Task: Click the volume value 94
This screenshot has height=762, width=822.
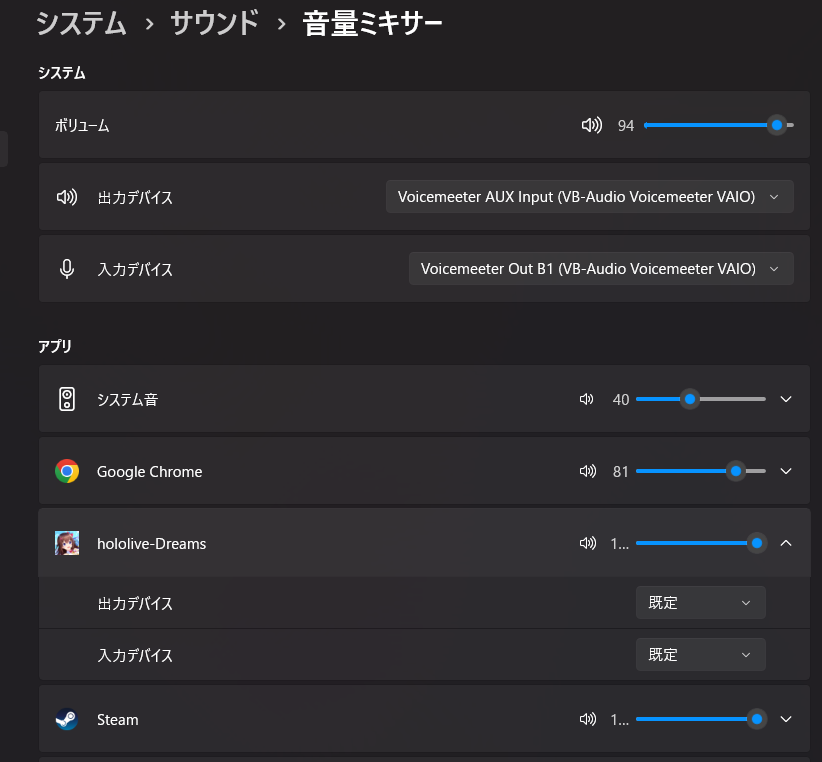Action: (625, 126)
